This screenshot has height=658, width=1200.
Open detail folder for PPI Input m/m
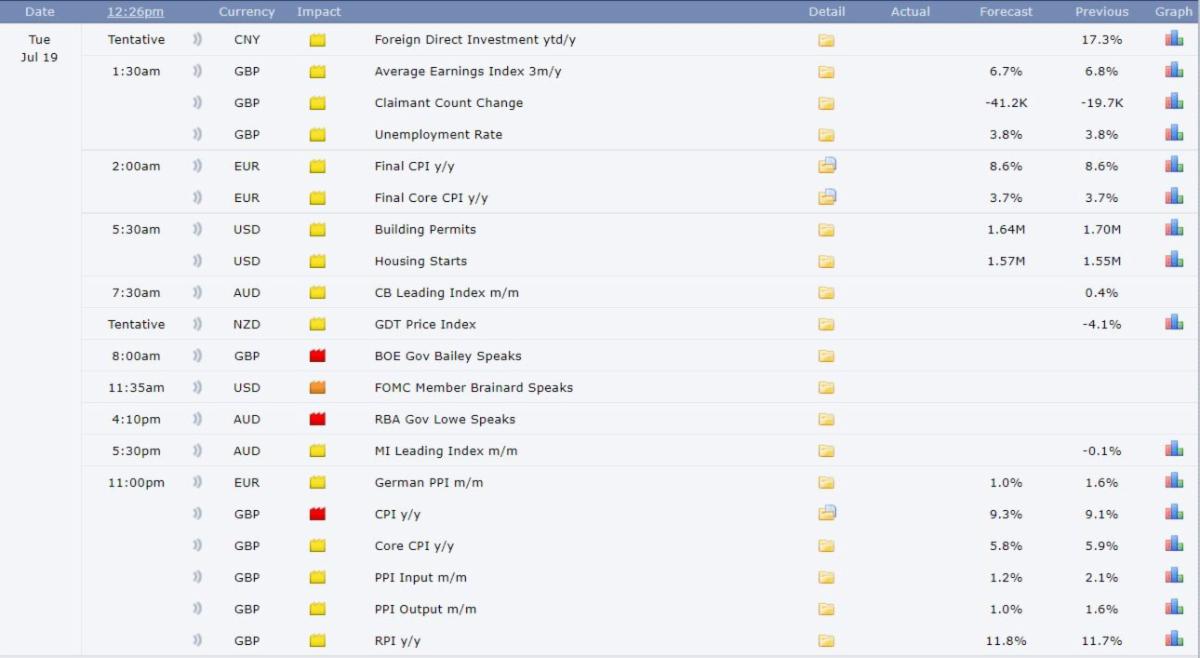coord(826,579)
